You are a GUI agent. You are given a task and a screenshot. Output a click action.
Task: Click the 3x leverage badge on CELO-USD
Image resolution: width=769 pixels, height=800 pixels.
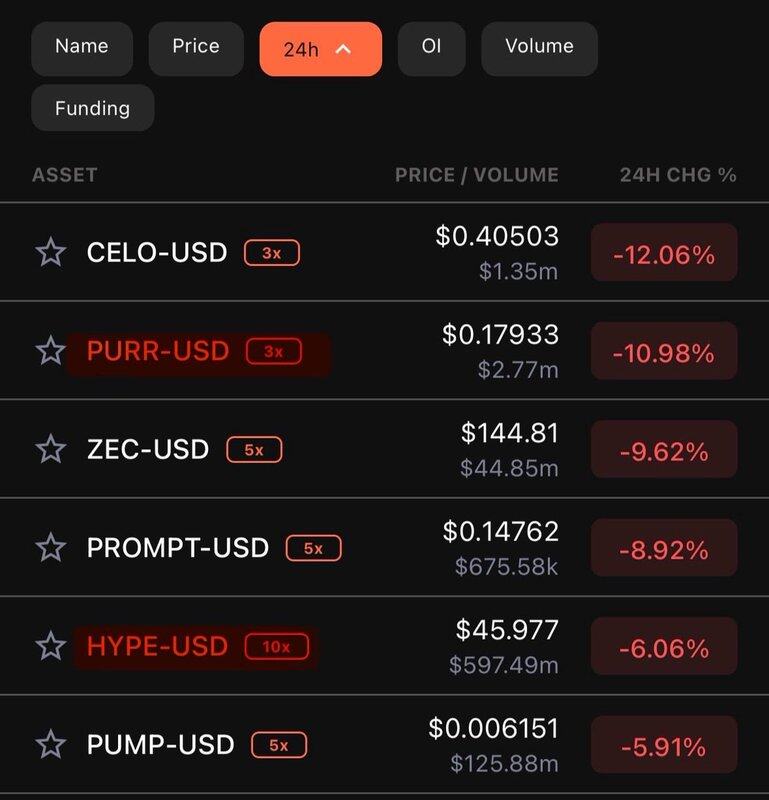271,253
